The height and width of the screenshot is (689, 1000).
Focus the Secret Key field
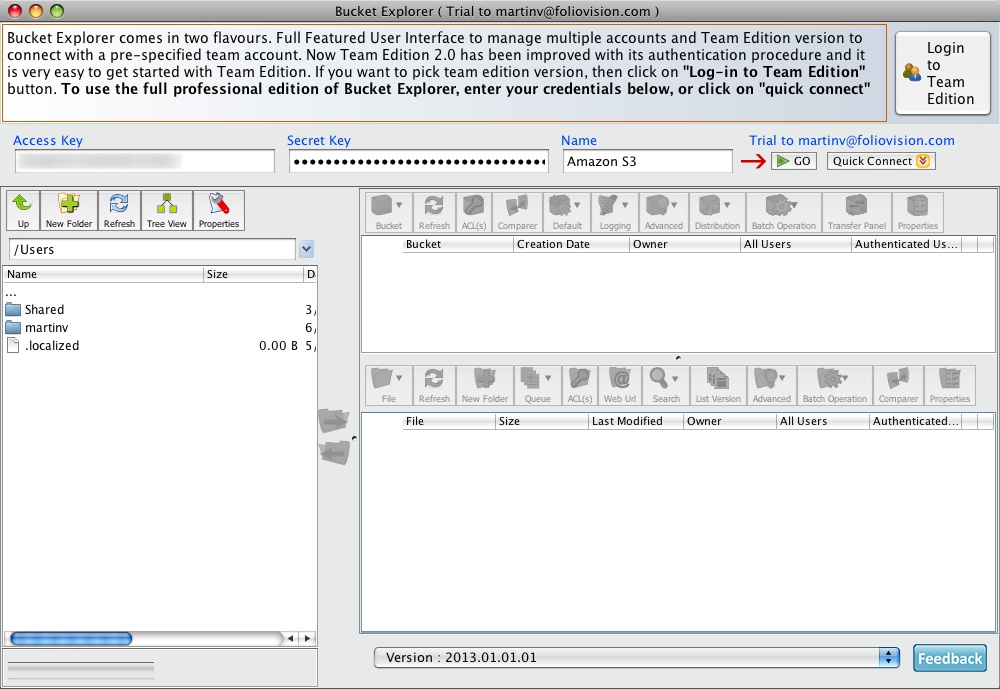418,161
